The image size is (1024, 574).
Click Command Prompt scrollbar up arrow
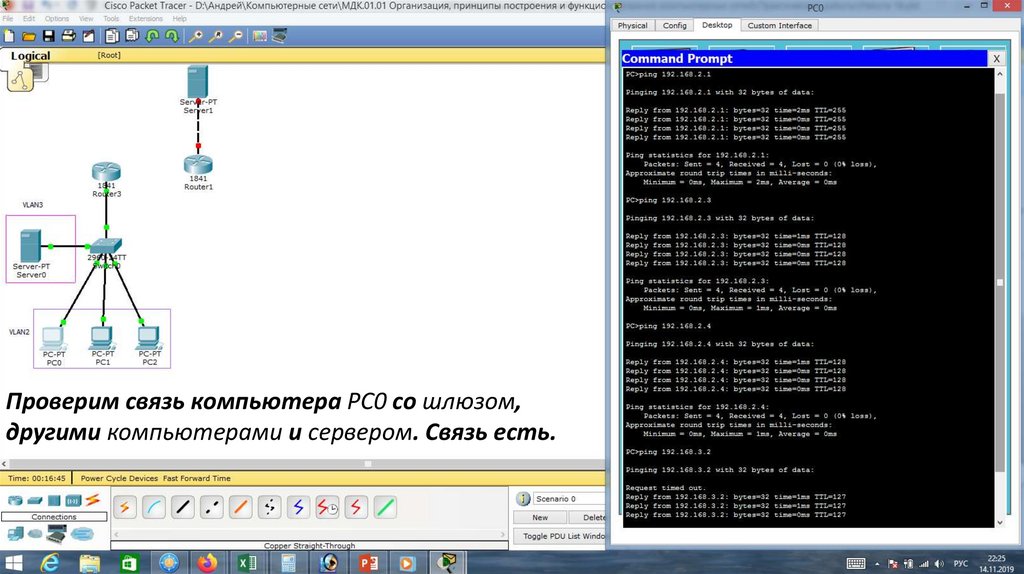click(1000, 74)
